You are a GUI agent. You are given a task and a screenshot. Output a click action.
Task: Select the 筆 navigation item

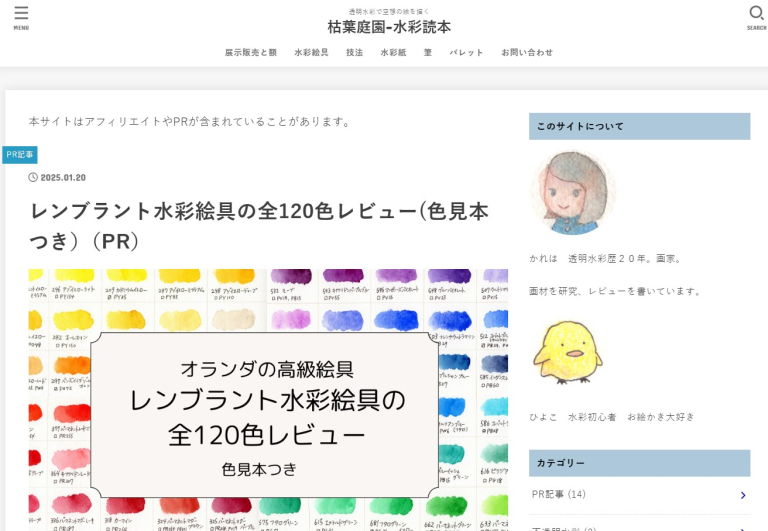tap(427, 52)
